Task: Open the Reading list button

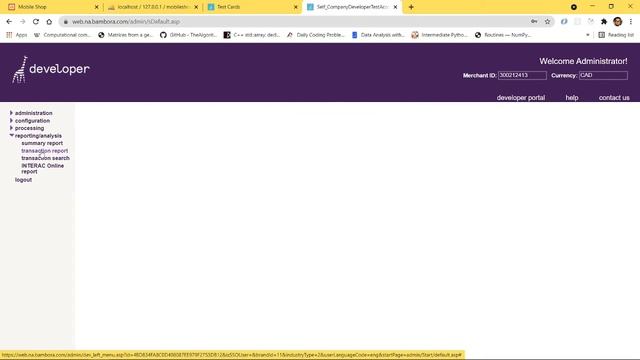Action: tap(616, 35)
